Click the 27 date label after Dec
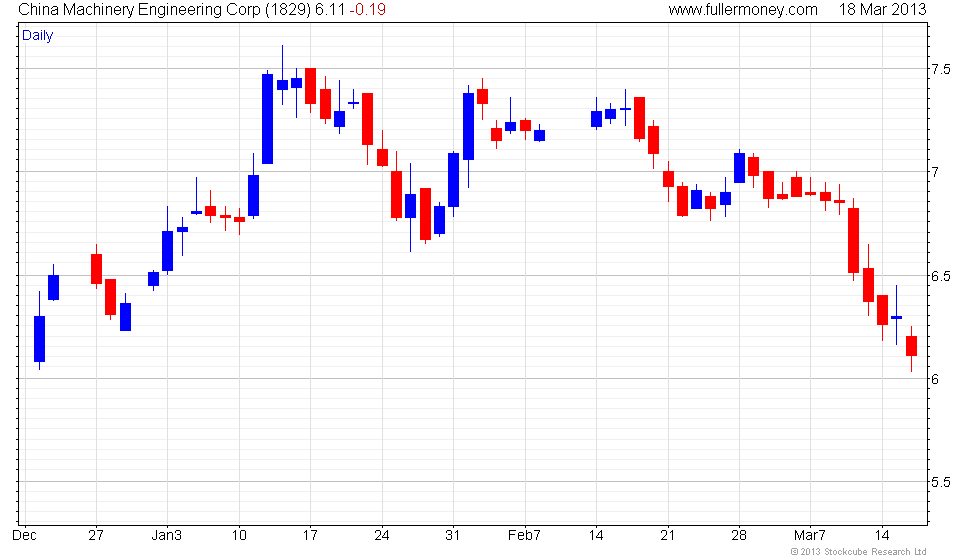 (96, 536)
